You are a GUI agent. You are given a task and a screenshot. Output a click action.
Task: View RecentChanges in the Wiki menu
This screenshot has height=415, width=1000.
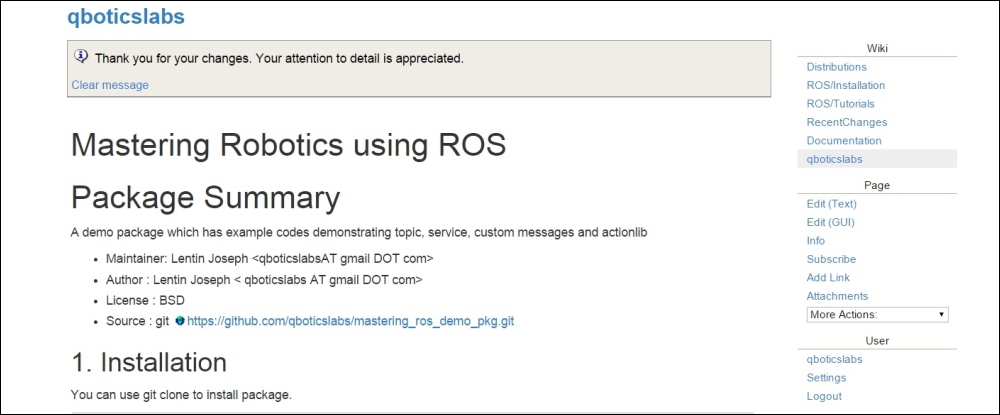846,122
